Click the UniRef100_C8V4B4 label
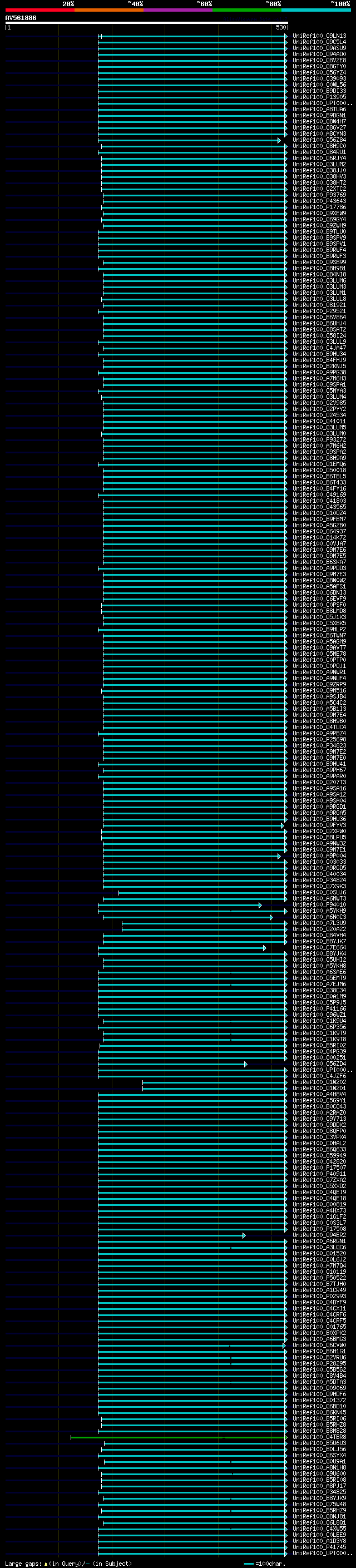This screenshot has height=1568, width=356. [x=319, y=1376]
